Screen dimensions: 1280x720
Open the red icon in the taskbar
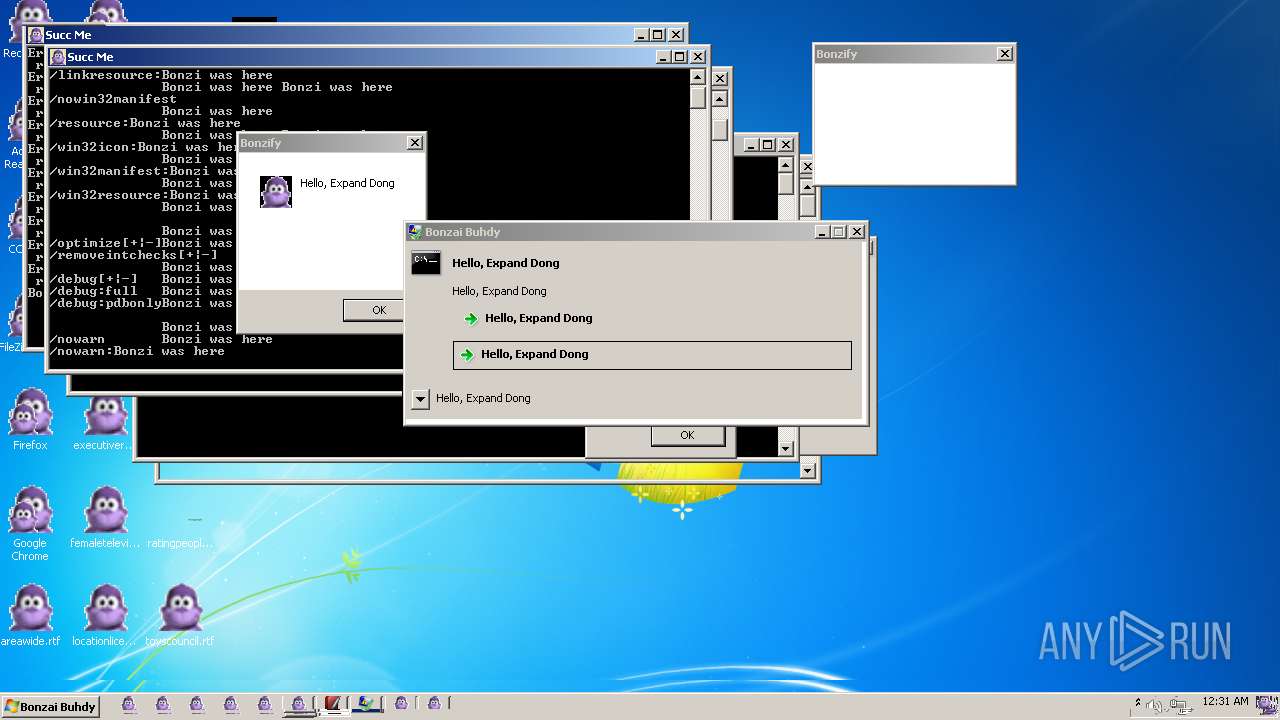[x=333, y=704]
